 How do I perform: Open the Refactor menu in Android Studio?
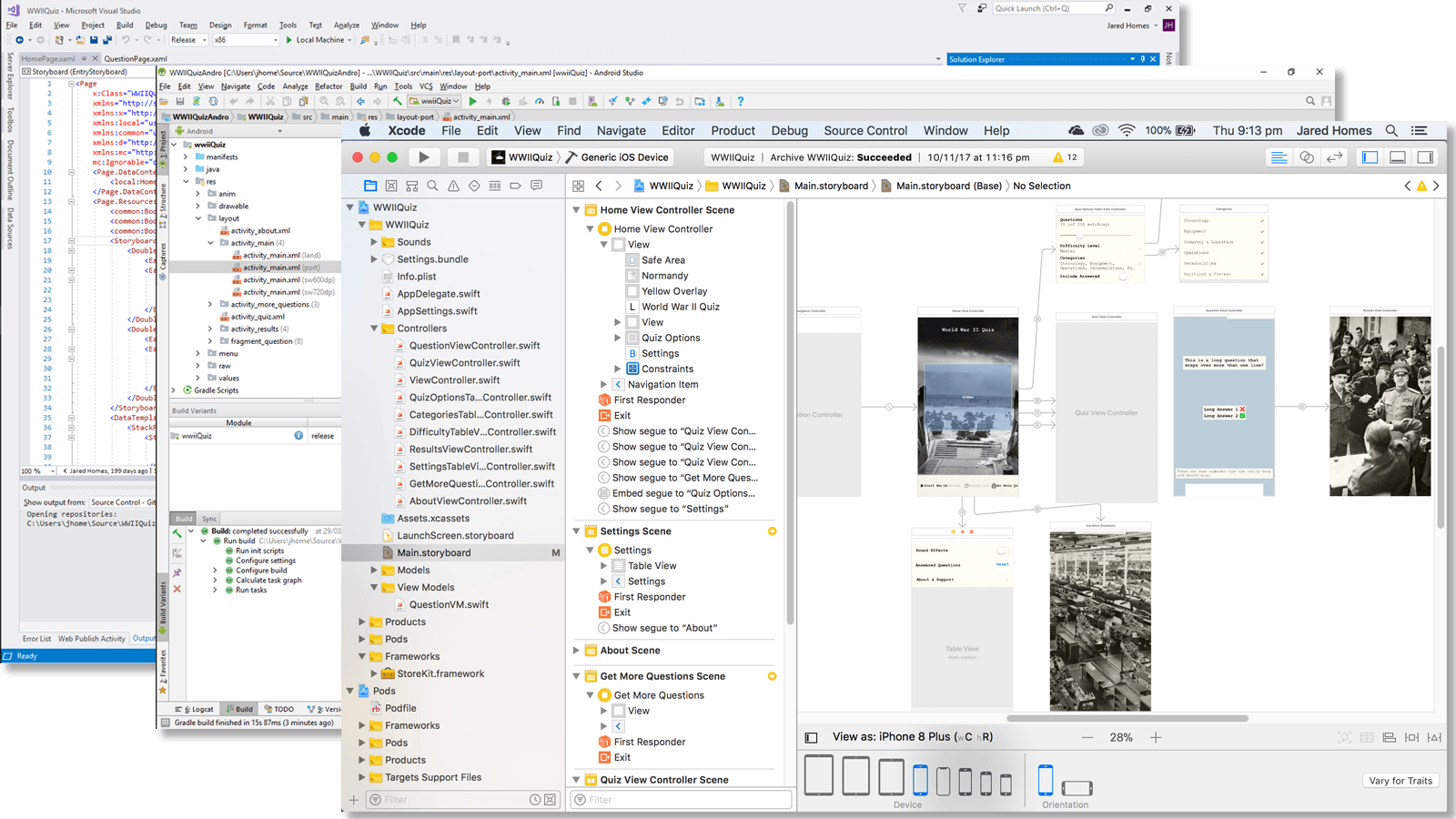coord(329,86)
